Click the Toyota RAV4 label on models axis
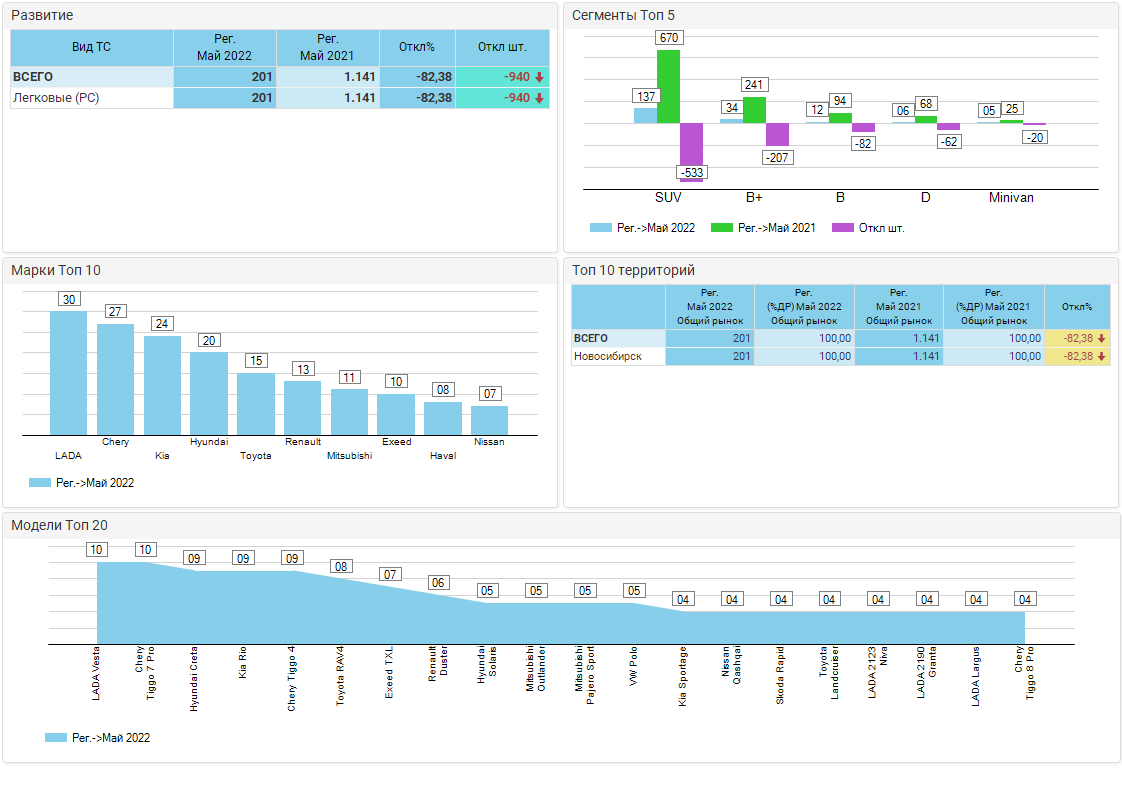The width and height of the screenshot is (1122, 793). (x=340, y=678)
